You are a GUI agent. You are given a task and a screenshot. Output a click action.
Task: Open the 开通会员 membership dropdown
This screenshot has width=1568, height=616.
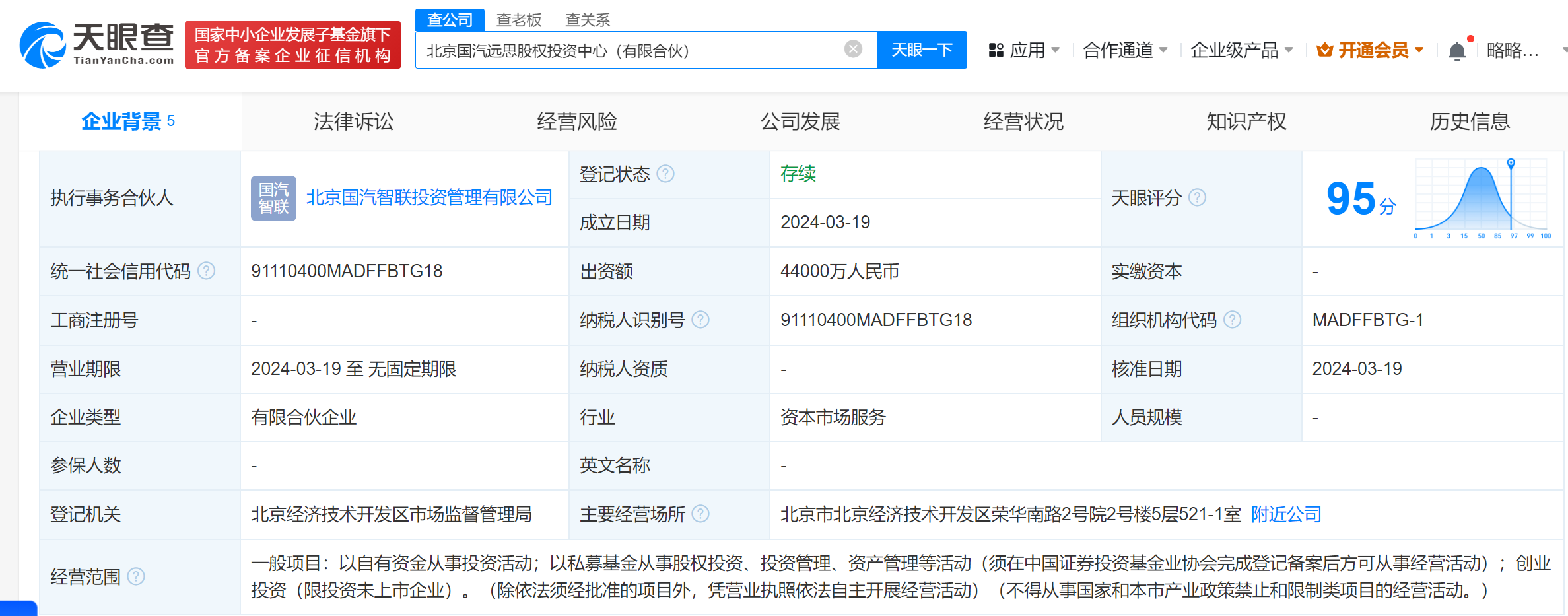coord(1370,50)
